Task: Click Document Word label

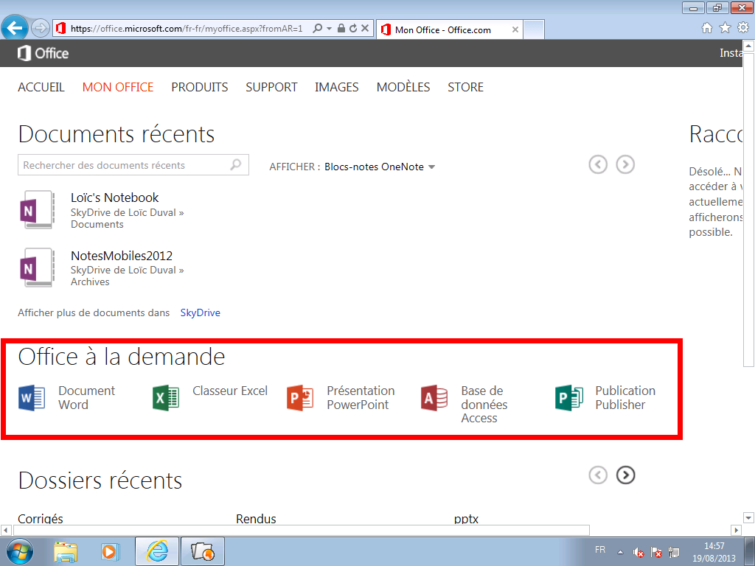Action: click(87, 397)
